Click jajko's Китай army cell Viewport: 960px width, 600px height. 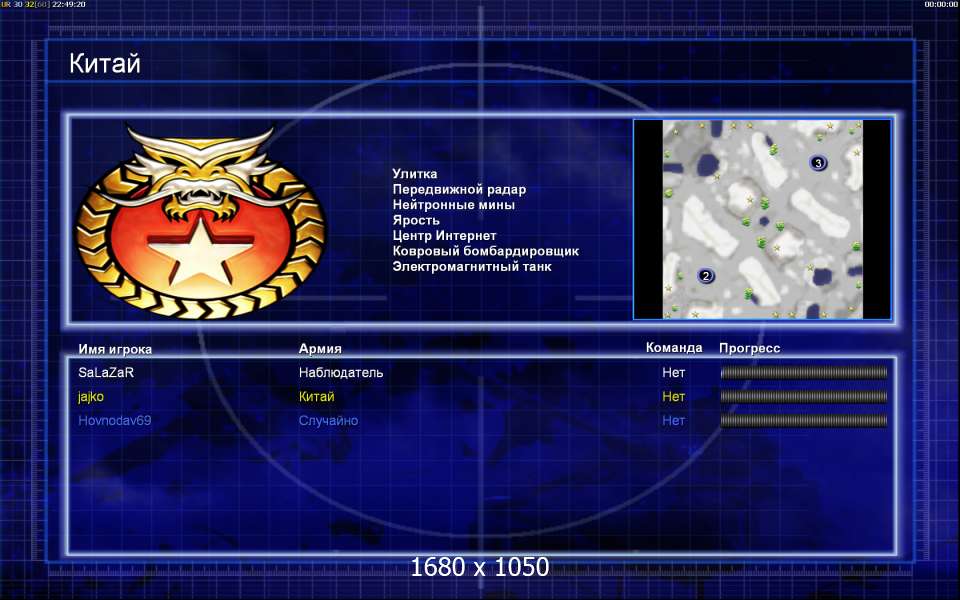click(x=317, y=397)
